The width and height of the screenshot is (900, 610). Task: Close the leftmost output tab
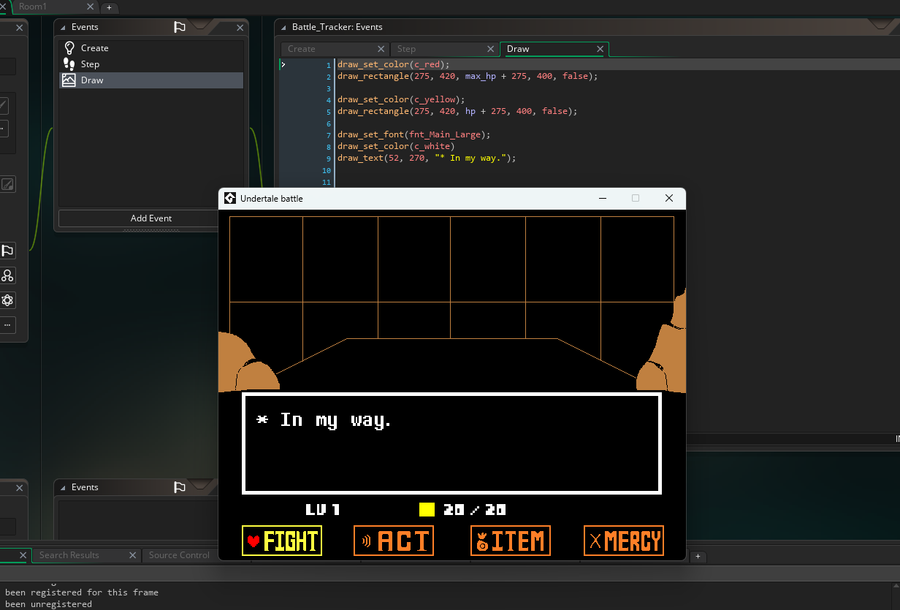(23, 555)
